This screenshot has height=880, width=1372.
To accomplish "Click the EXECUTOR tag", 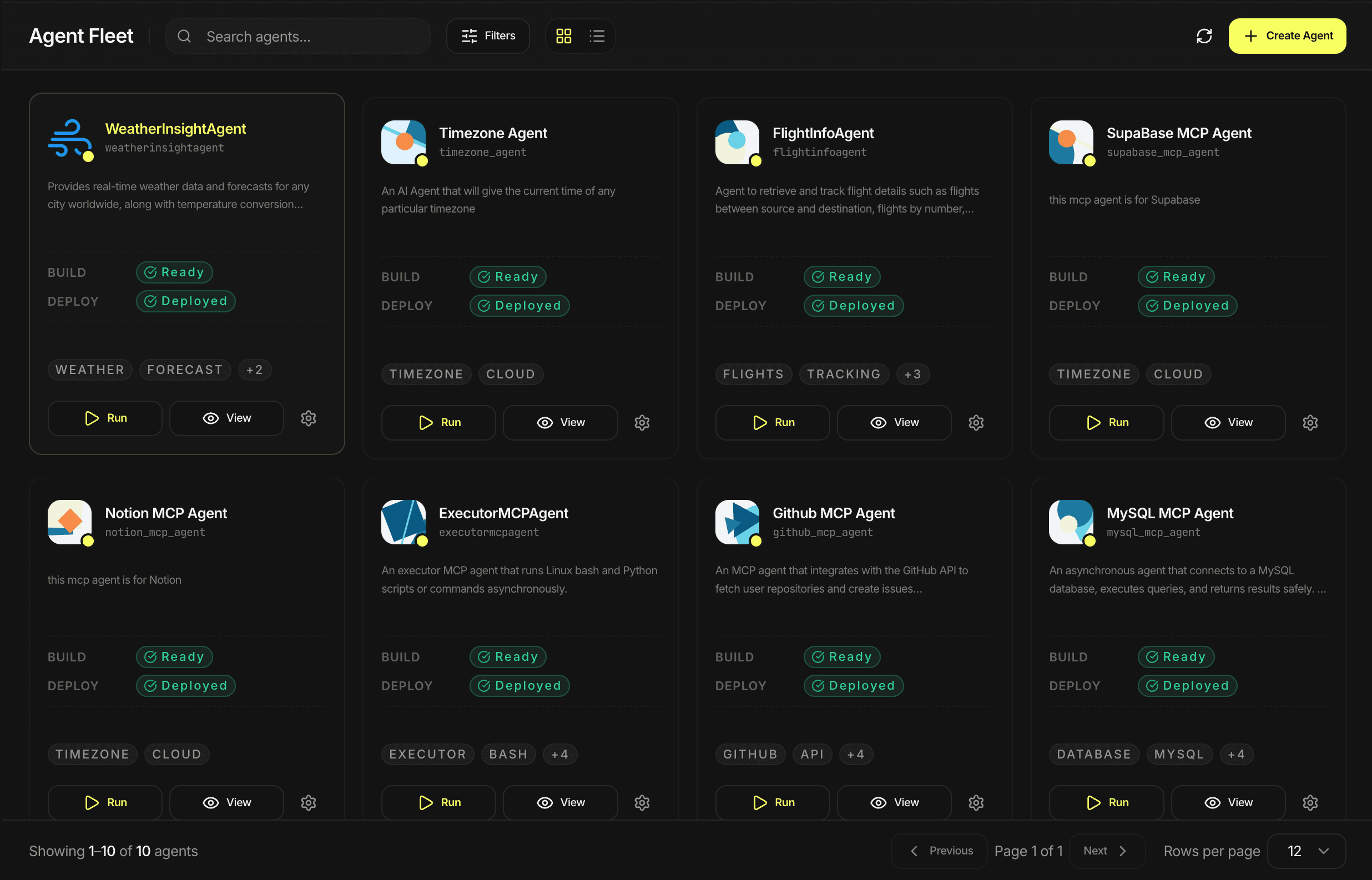I will (x=428, y=755).
